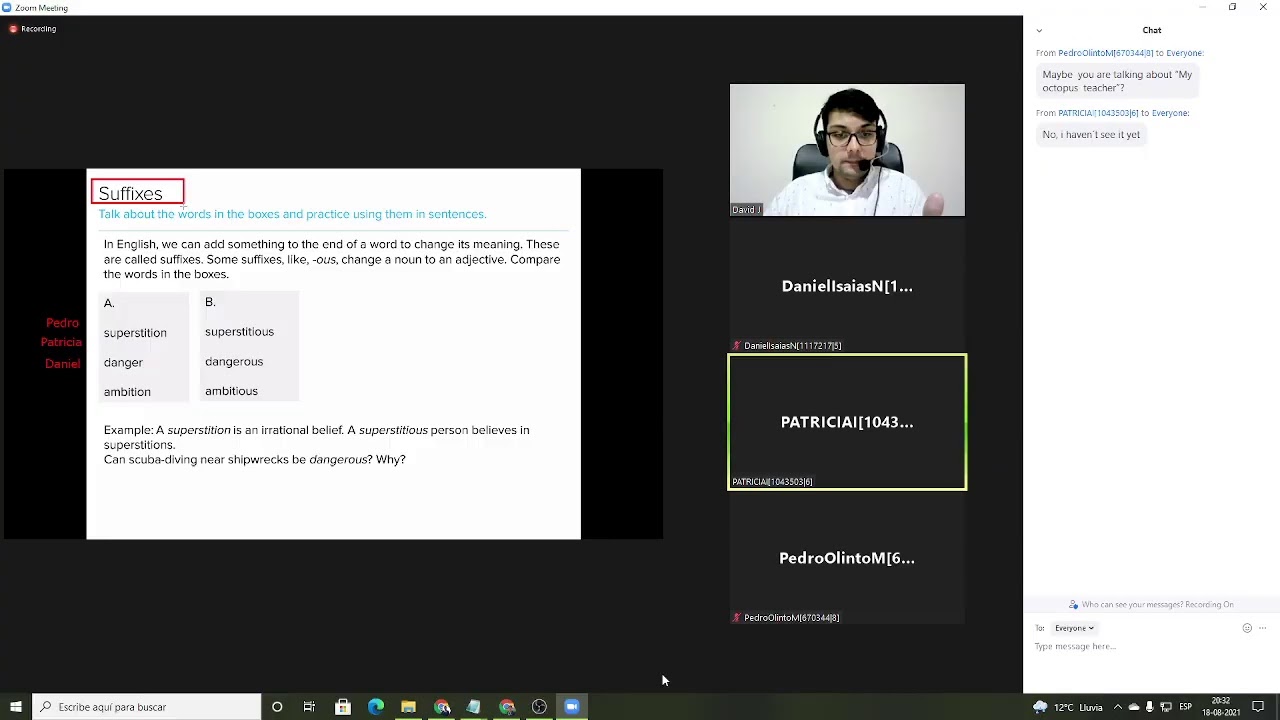Switch the ESP input language indicator
This screenshot has height=720, width=1280.
1186,707
